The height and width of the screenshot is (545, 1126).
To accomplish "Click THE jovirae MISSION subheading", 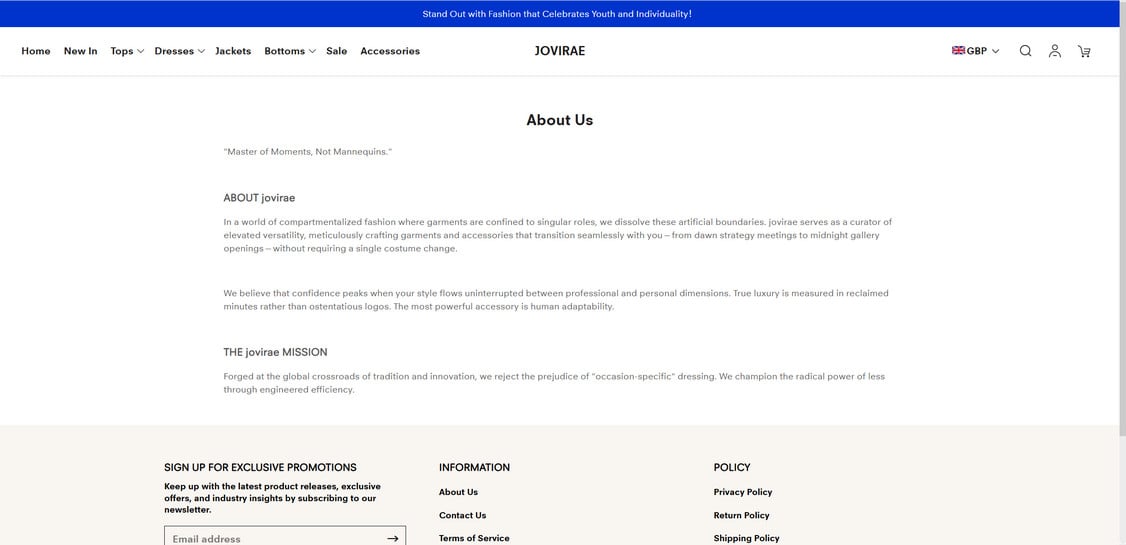I will [x=275, y=352].
